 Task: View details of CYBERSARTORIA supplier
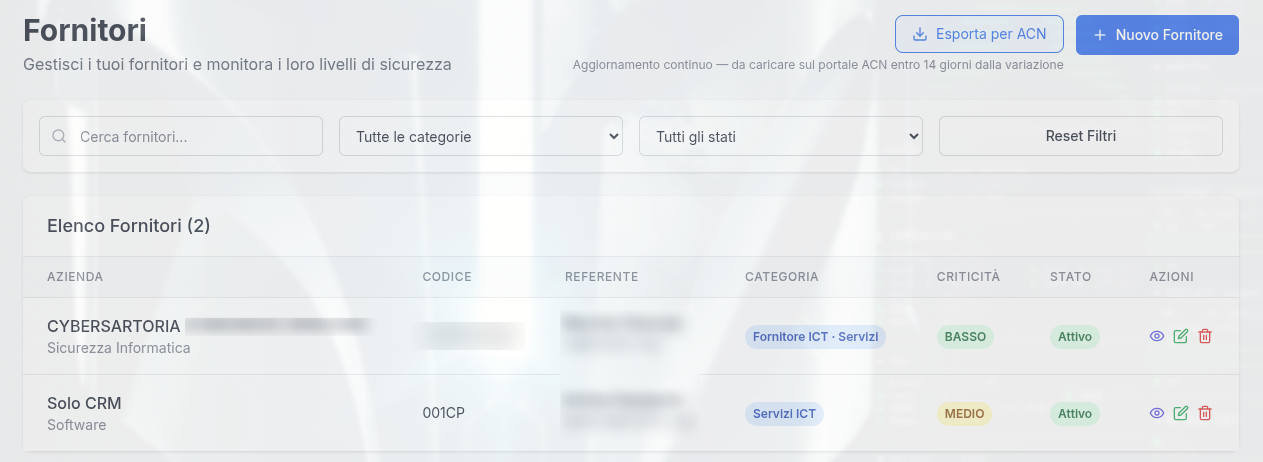coord(1157,337)
